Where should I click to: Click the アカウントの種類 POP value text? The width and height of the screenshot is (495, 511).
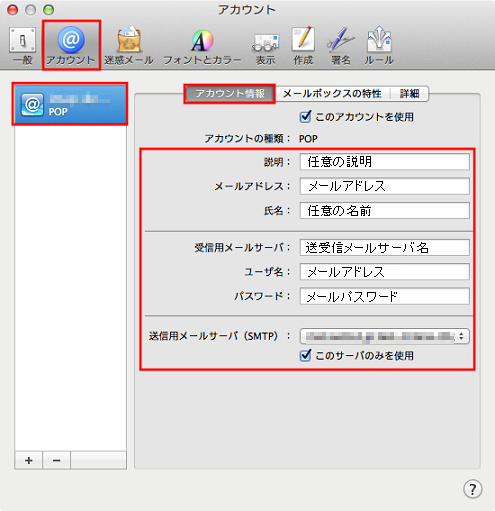tap(308, 138)
